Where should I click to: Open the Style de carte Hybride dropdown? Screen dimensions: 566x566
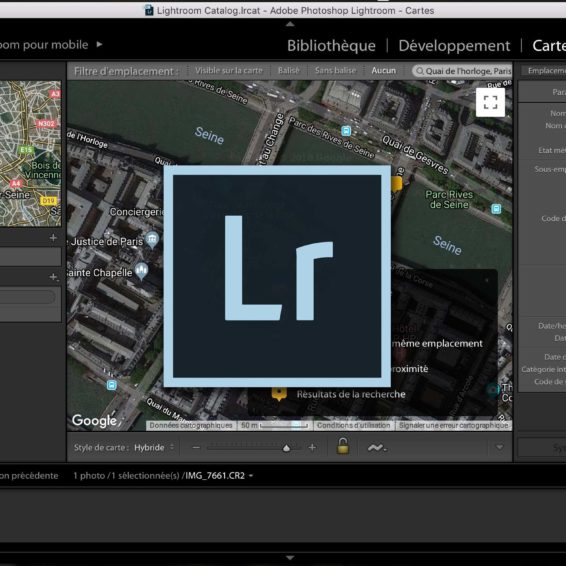[x=154, y=448]
